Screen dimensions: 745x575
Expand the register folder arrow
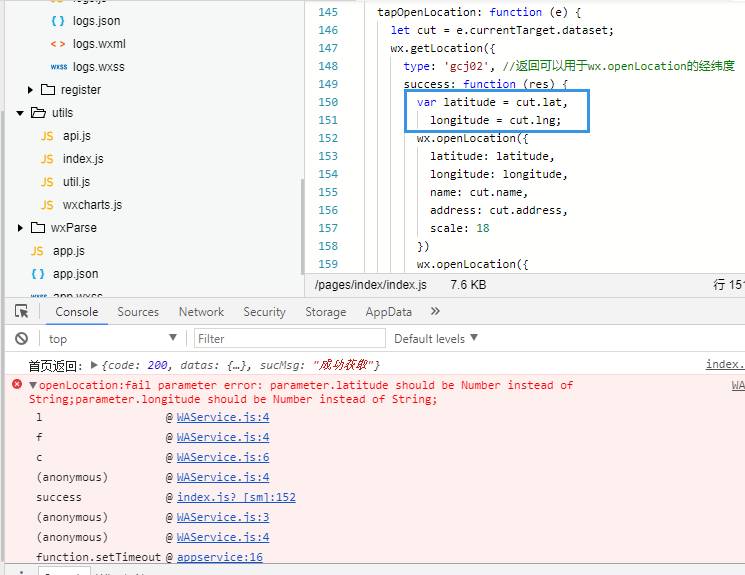click(x=30, y=90)
